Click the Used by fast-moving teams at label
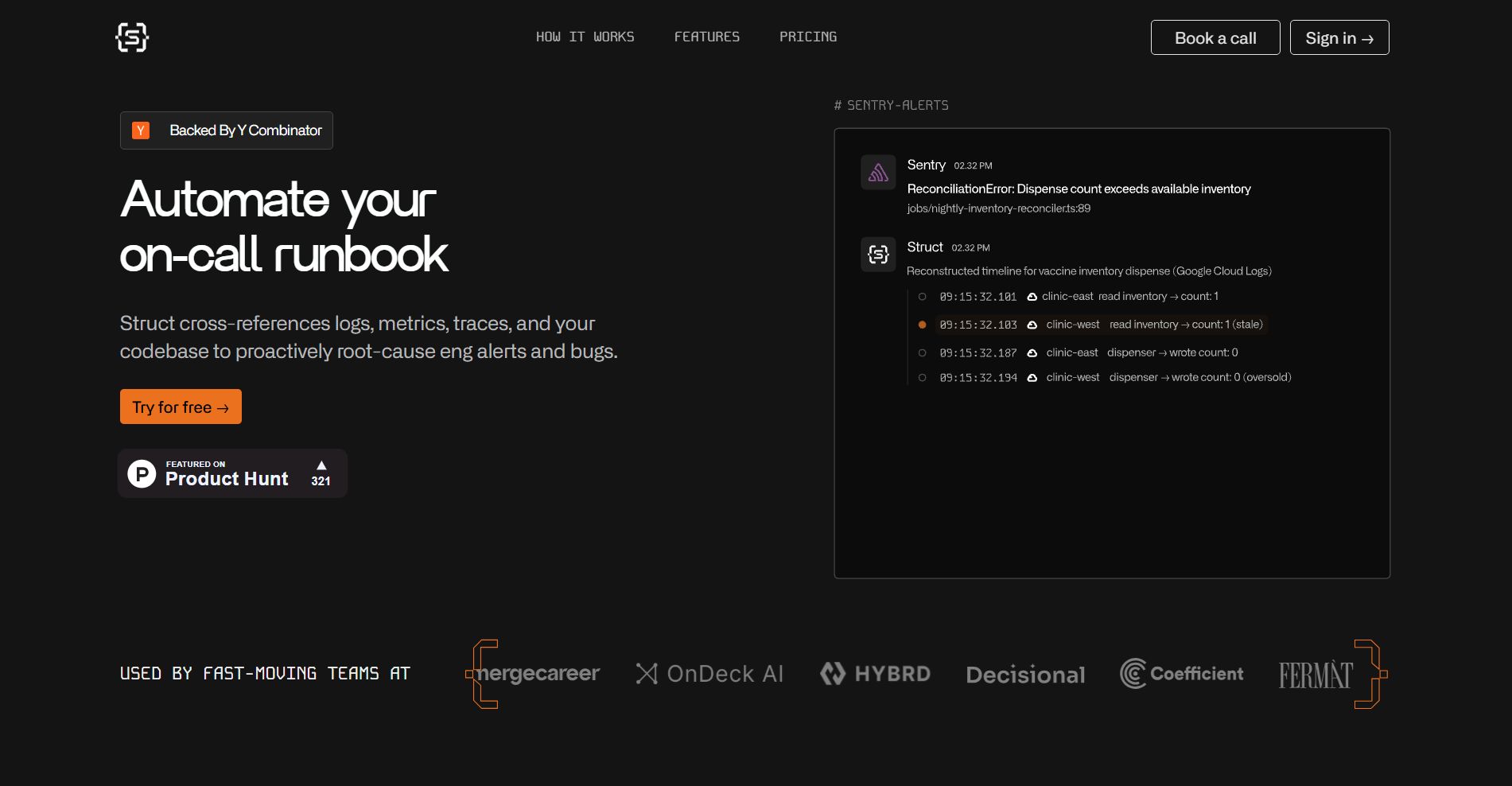Viewport: 1512px width, 786px height. 265,674
